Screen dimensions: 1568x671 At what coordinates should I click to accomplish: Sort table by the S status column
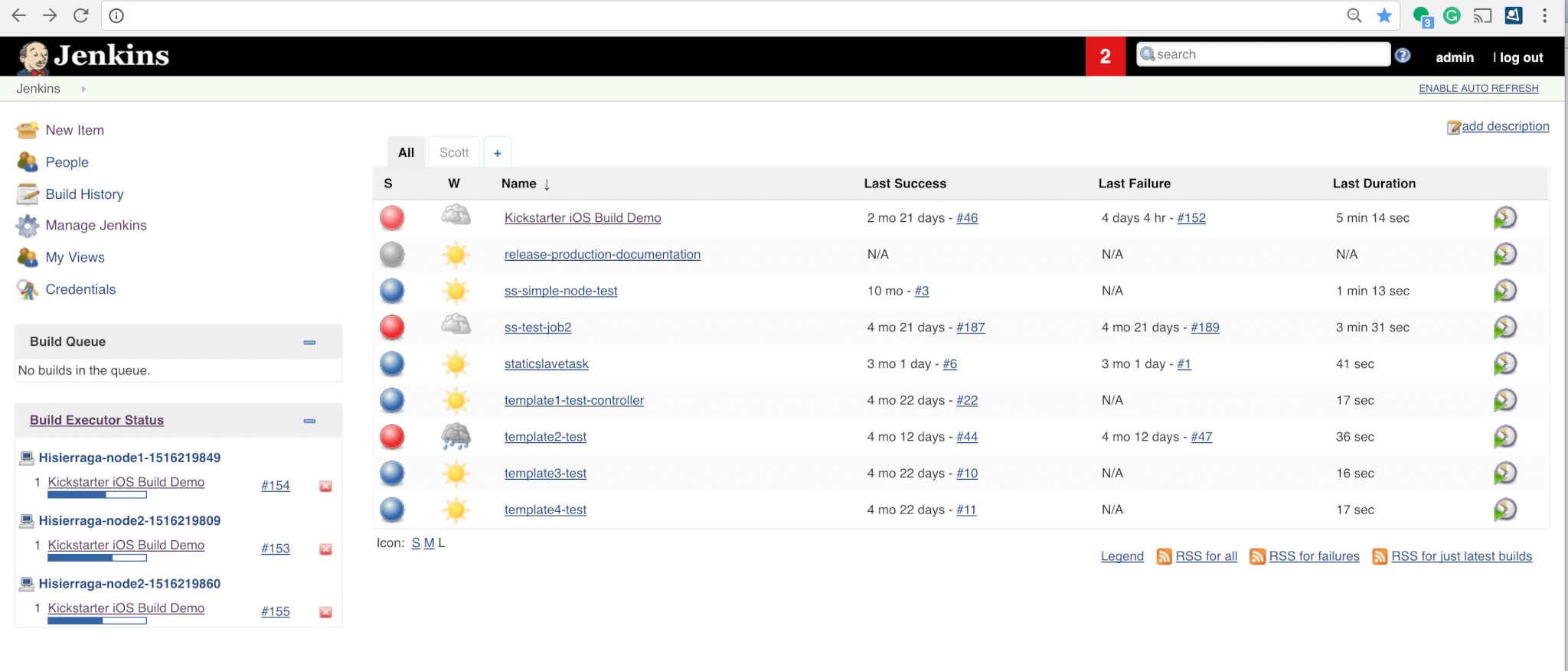(x=388, y=184)
